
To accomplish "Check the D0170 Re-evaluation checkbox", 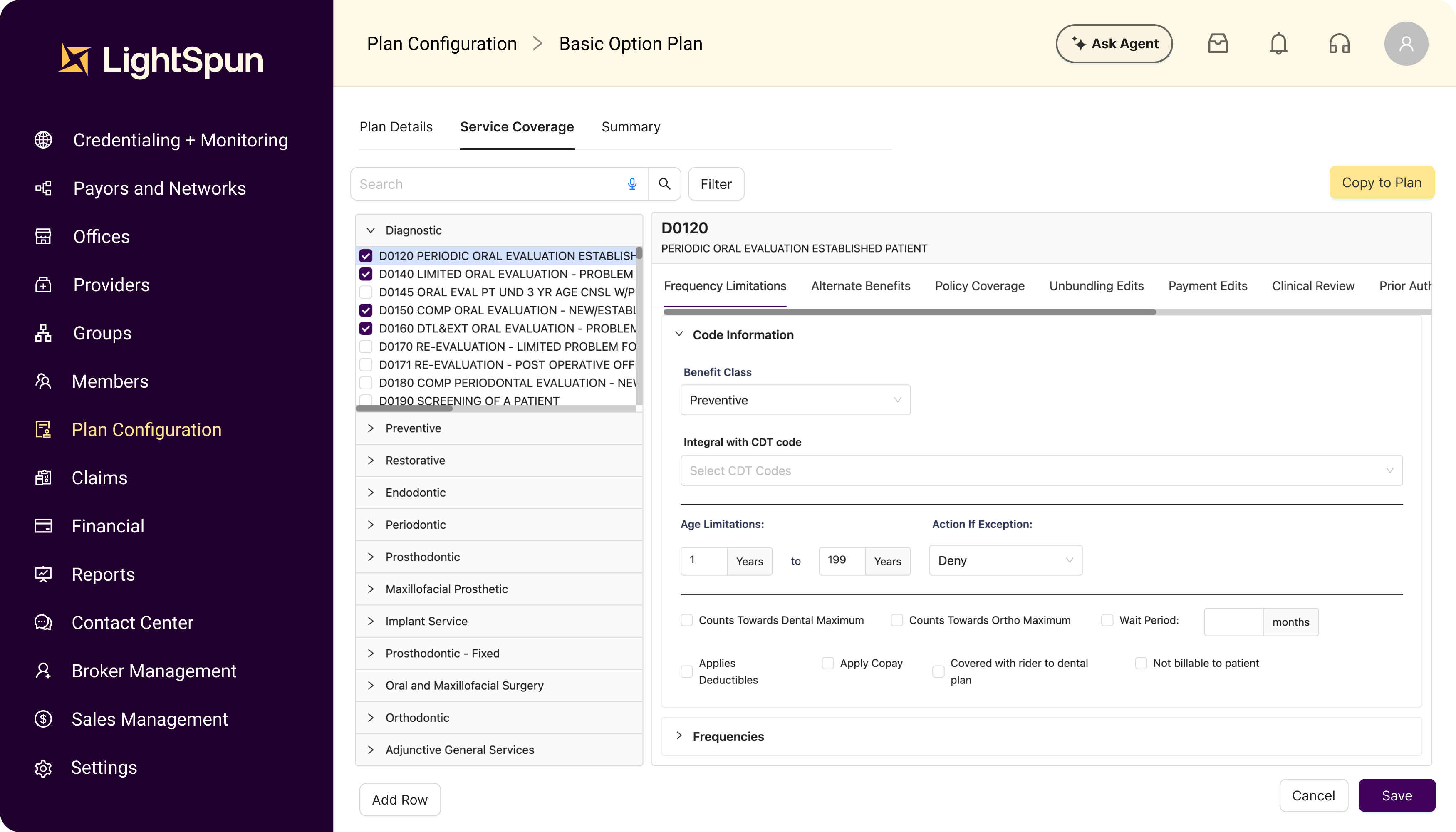I will tap(366, 347).
